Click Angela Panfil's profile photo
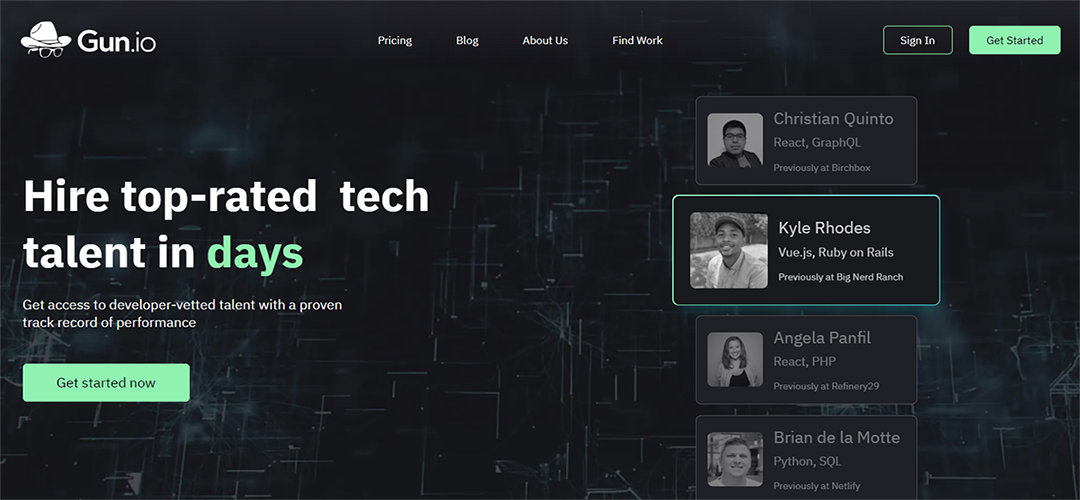The height and width of the screenshot is (500, 1080). [x=735, y=360]
